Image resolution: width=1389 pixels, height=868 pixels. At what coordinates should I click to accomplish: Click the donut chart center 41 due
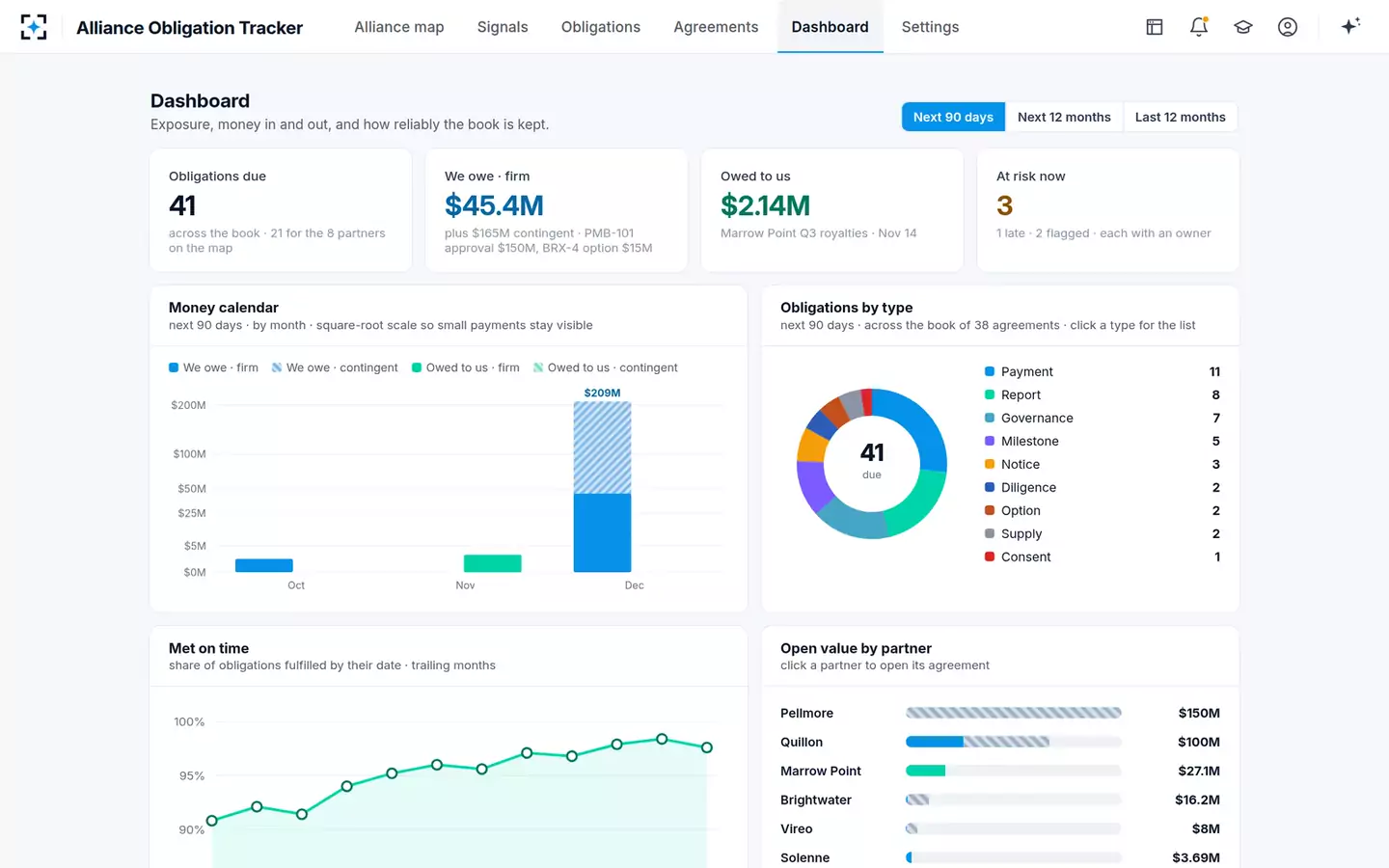(872, 460)
